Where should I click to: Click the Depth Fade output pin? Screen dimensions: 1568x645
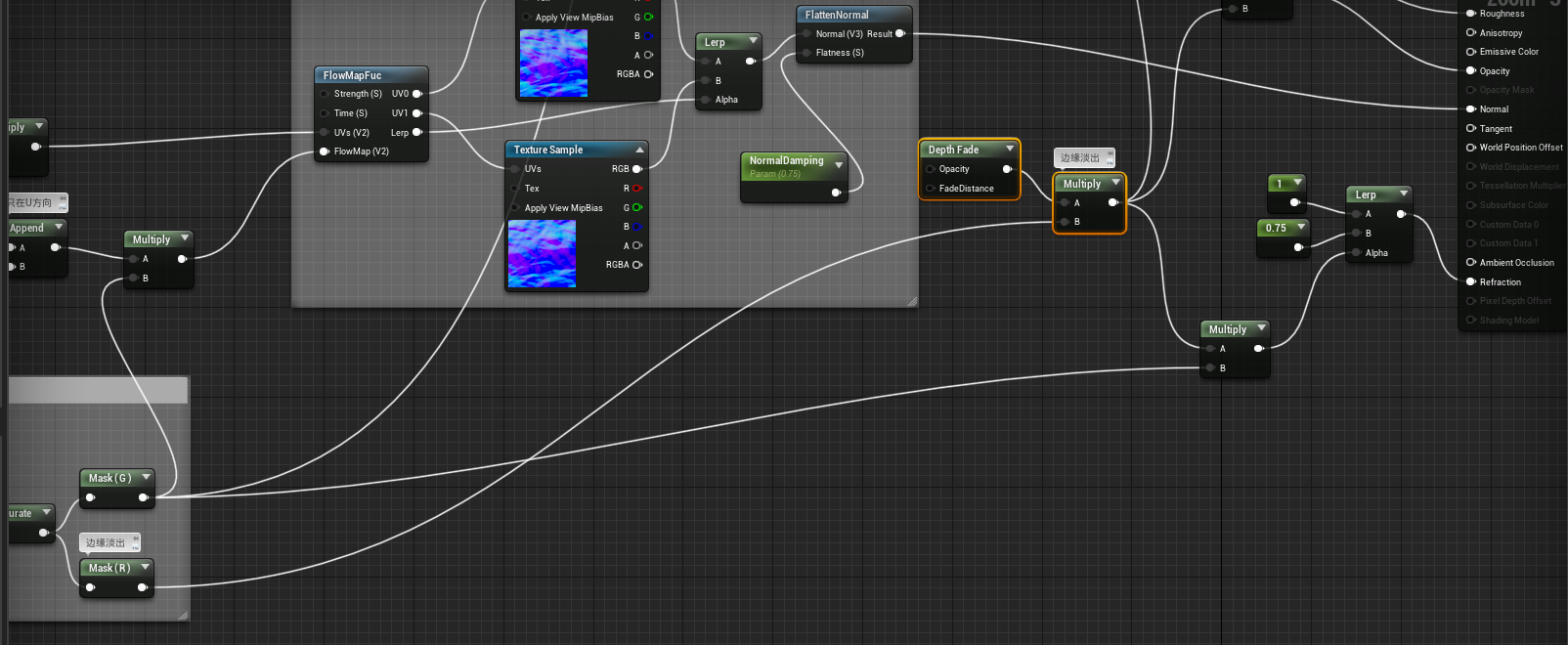(x=1007, y=169)
